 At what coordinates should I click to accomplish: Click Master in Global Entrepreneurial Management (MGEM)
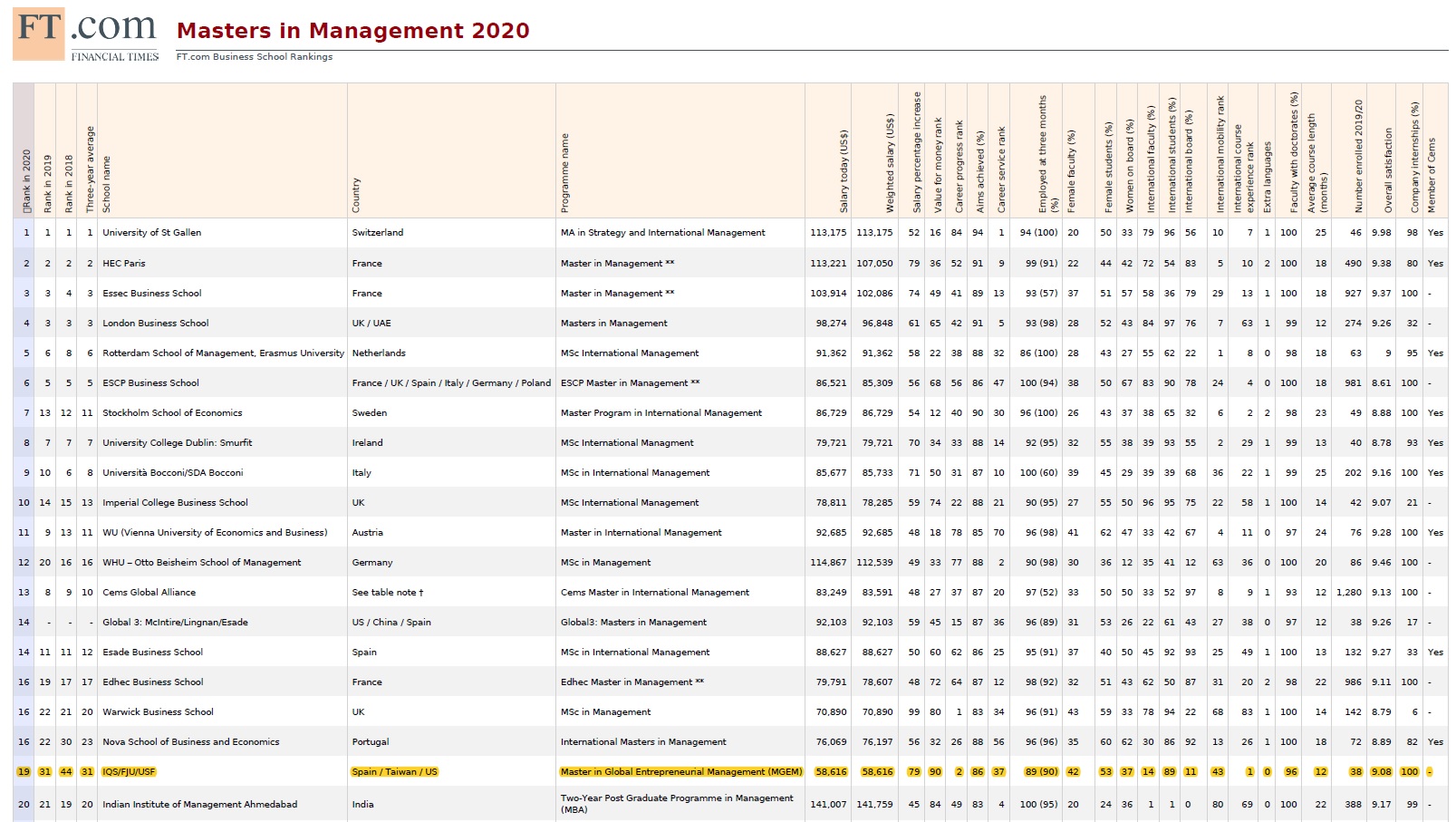coord(681,772)
